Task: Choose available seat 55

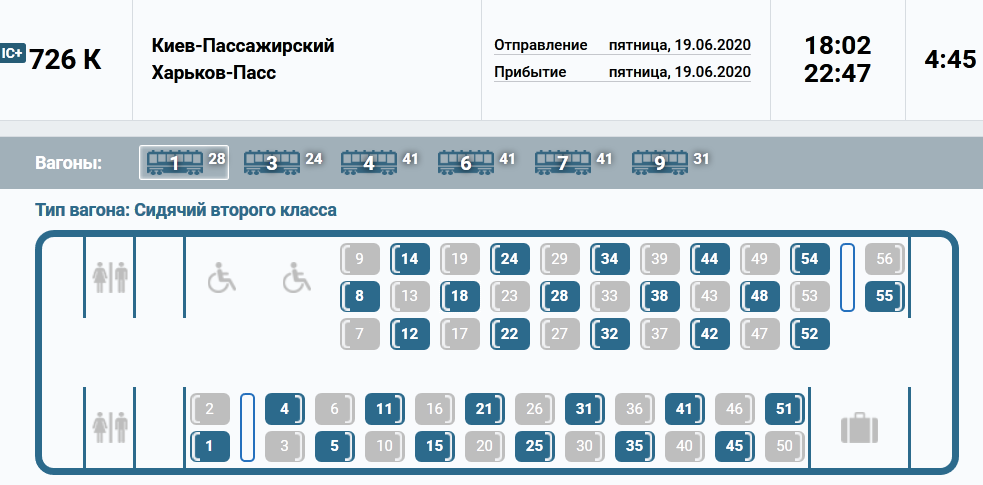Action: pyautogui.click(x=884, y=296)
